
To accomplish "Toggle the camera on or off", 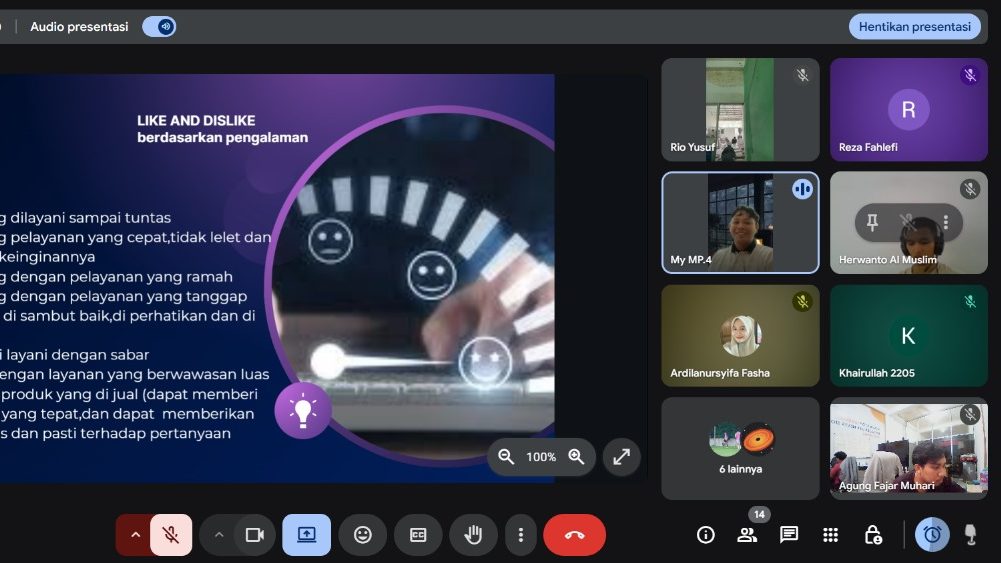I will pos(255,535).
